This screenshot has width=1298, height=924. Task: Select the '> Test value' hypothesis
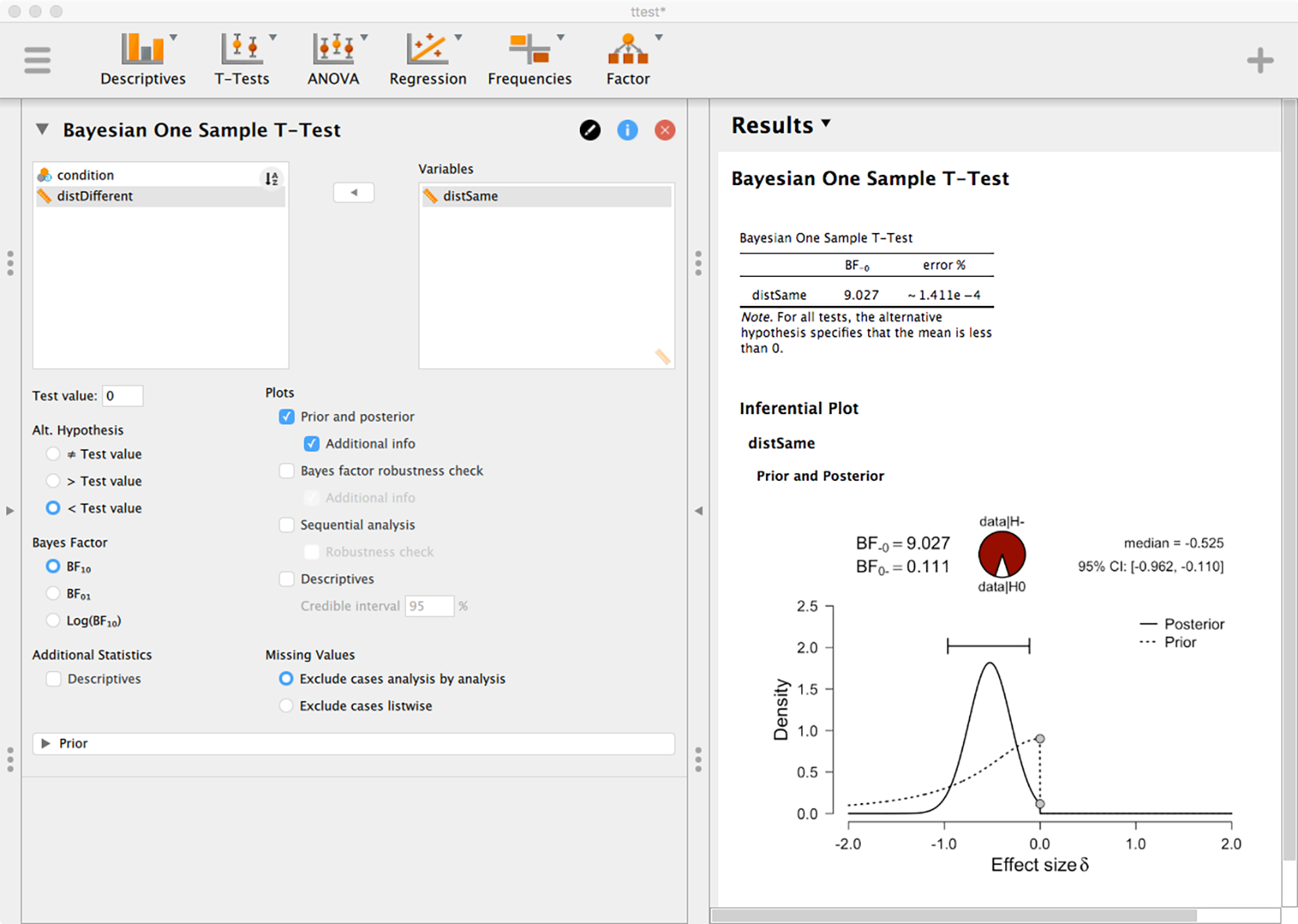[53, 481]
